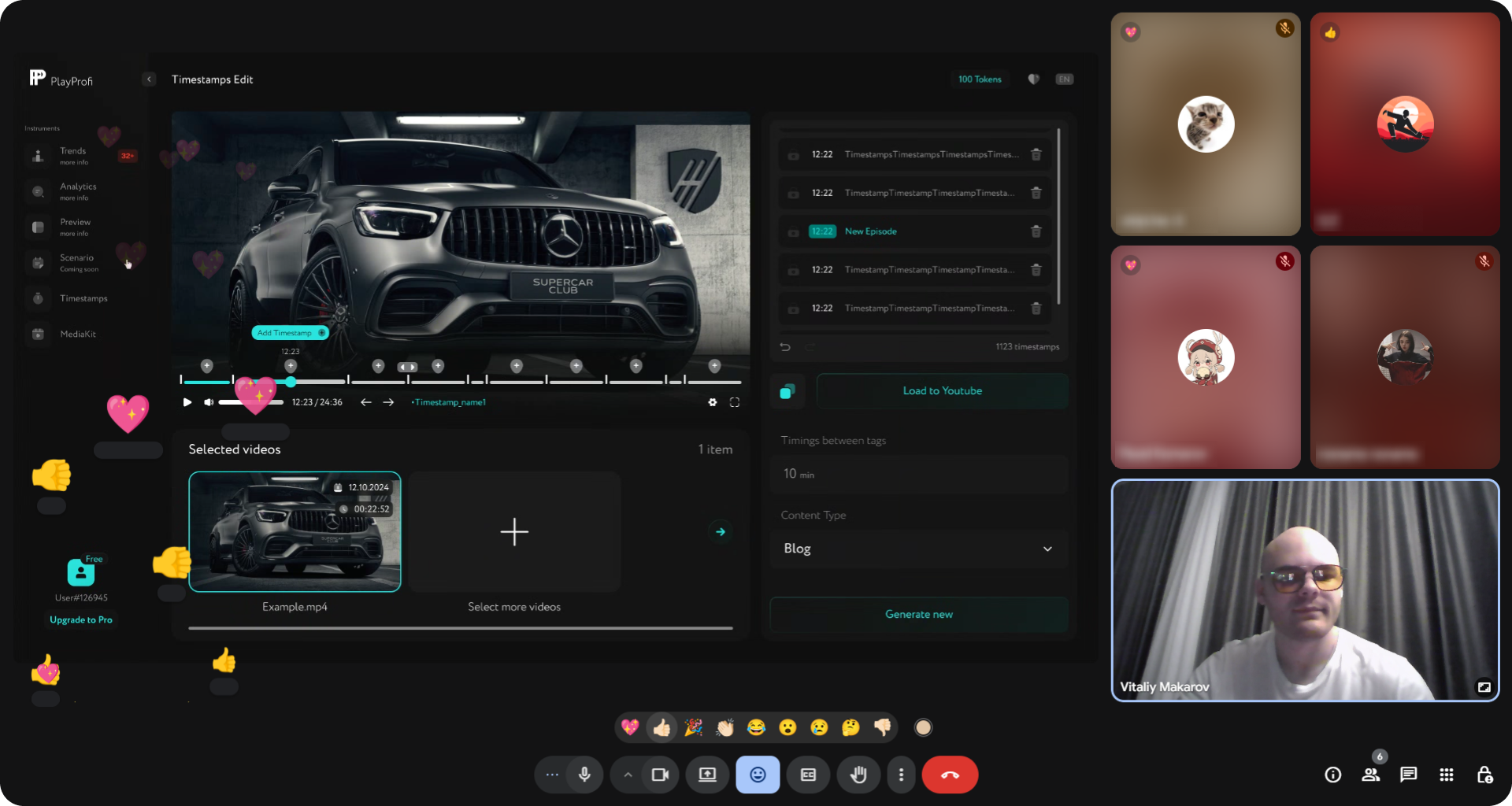The image size is (1512, 806).
Task: Show the participants list
Action: (1371, 775)
